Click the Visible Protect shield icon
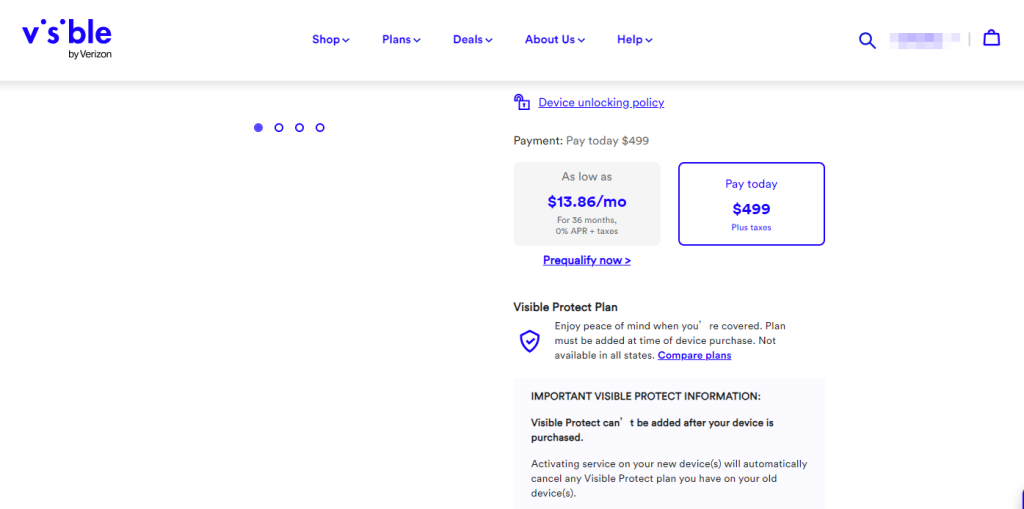The height and width of the screenshot is (509, 1024). click(530, 341)
